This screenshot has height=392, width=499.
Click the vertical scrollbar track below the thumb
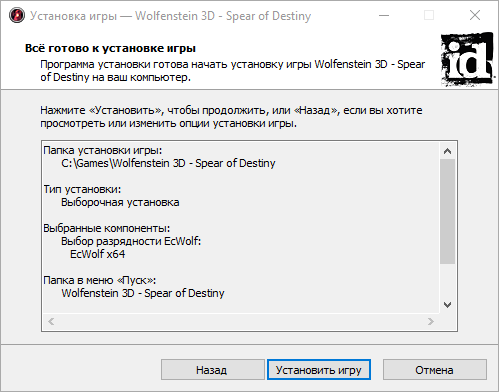(x=447, y=280)
